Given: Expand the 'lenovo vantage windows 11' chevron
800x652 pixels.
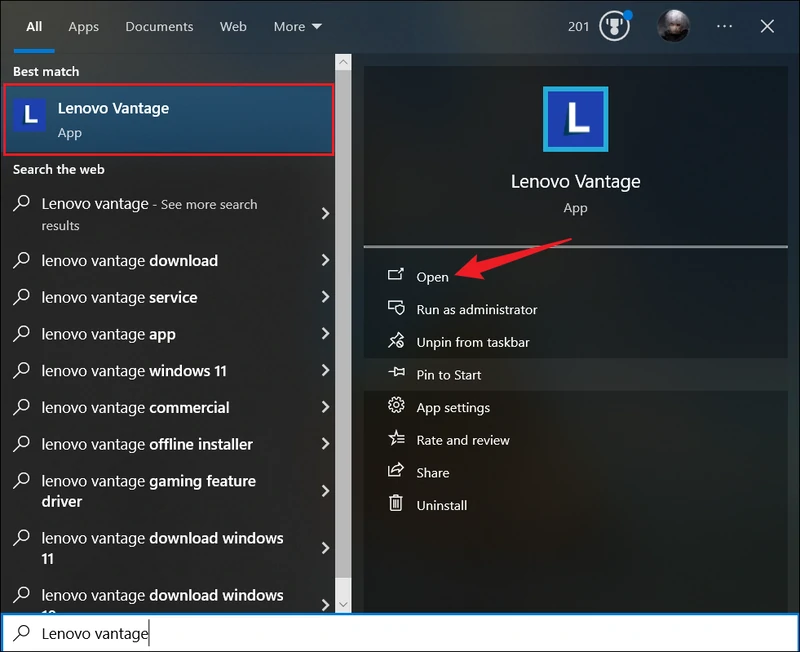Looking at the screenshot, I should pyautogui.click(x=325, y=370).
